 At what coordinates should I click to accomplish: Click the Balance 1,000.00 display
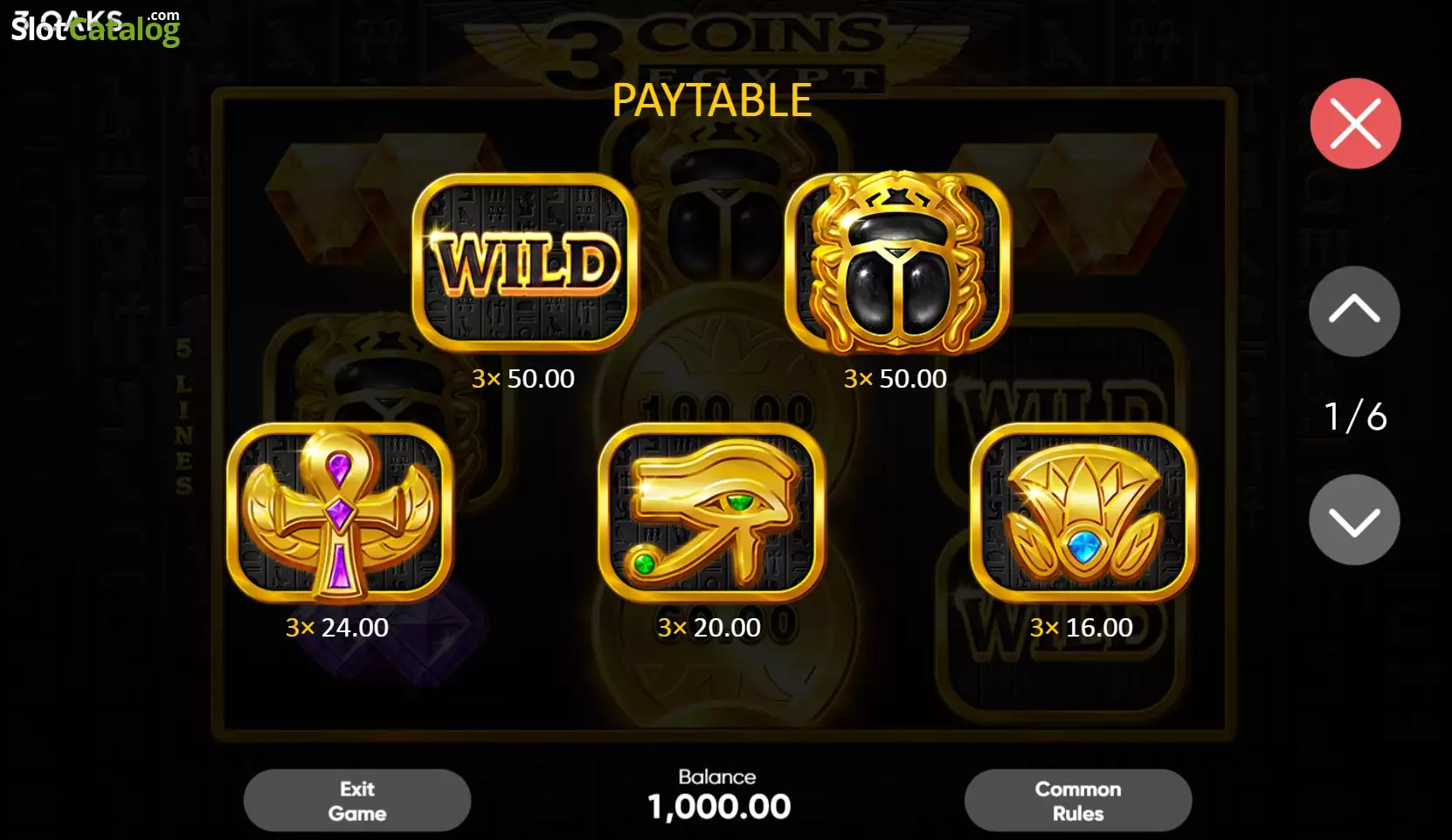click(718, 795)
